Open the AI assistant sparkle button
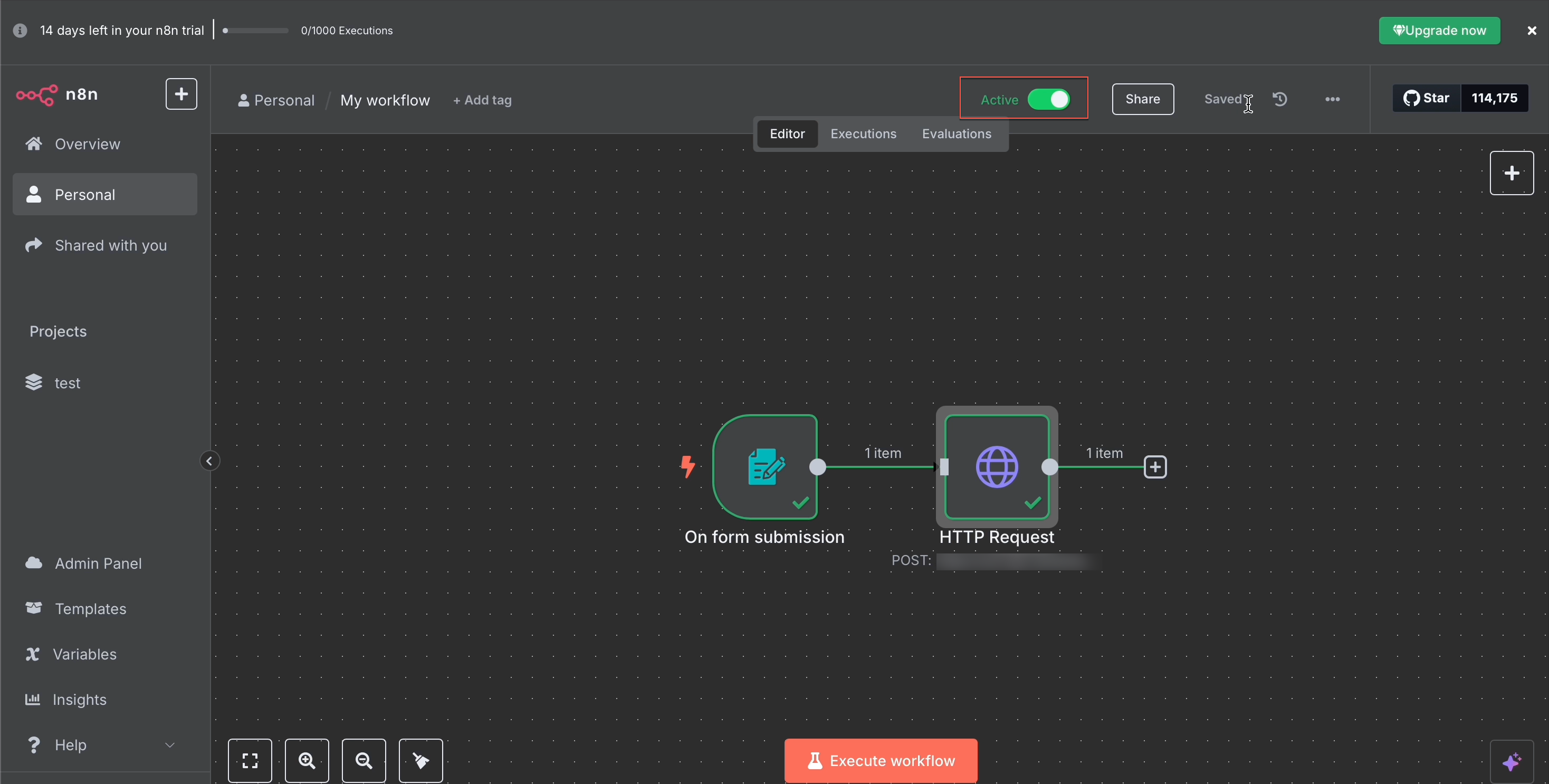1549x784 pixels. tap(1512, 762)
